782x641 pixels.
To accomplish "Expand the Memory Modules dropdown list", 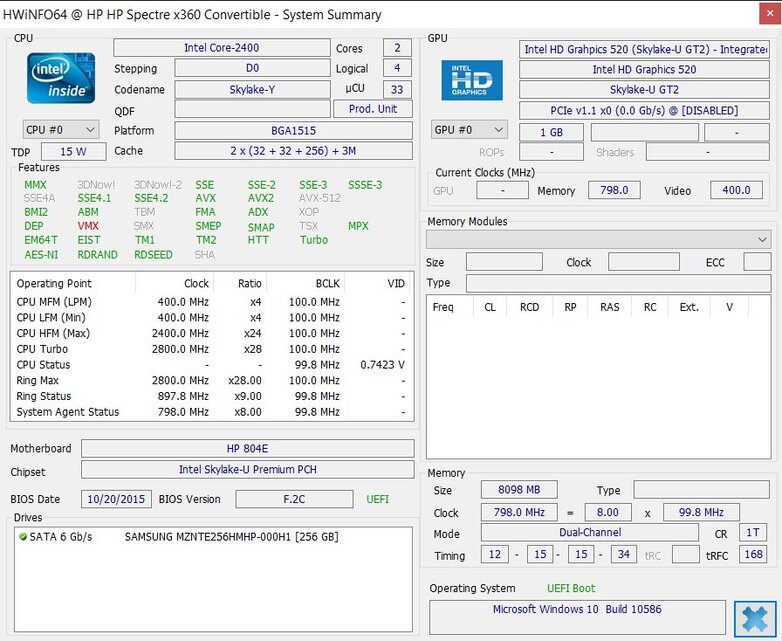I will click(x=598, y=240).
